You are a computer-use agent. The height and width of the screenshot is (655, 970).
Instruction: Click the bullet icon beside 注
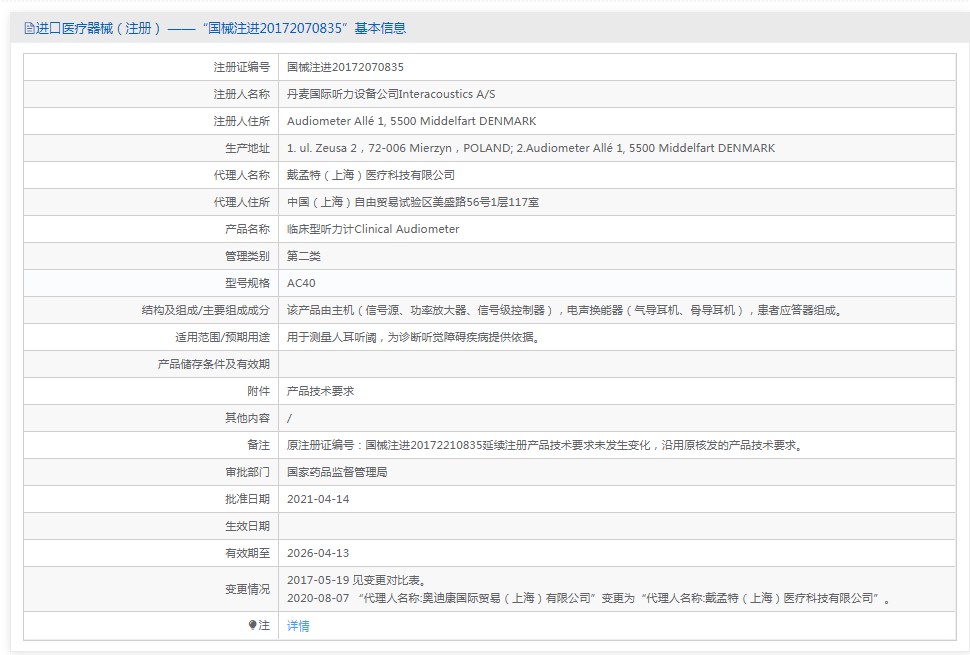point(253,625)
